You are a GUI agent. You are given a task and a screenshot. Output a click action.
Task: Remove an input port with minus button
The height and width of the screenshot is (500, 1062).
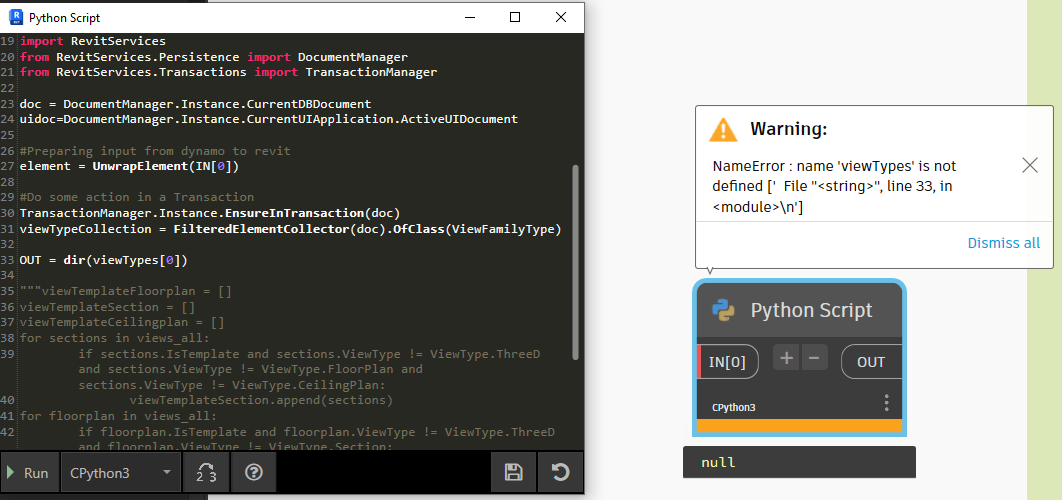(814, 358)
